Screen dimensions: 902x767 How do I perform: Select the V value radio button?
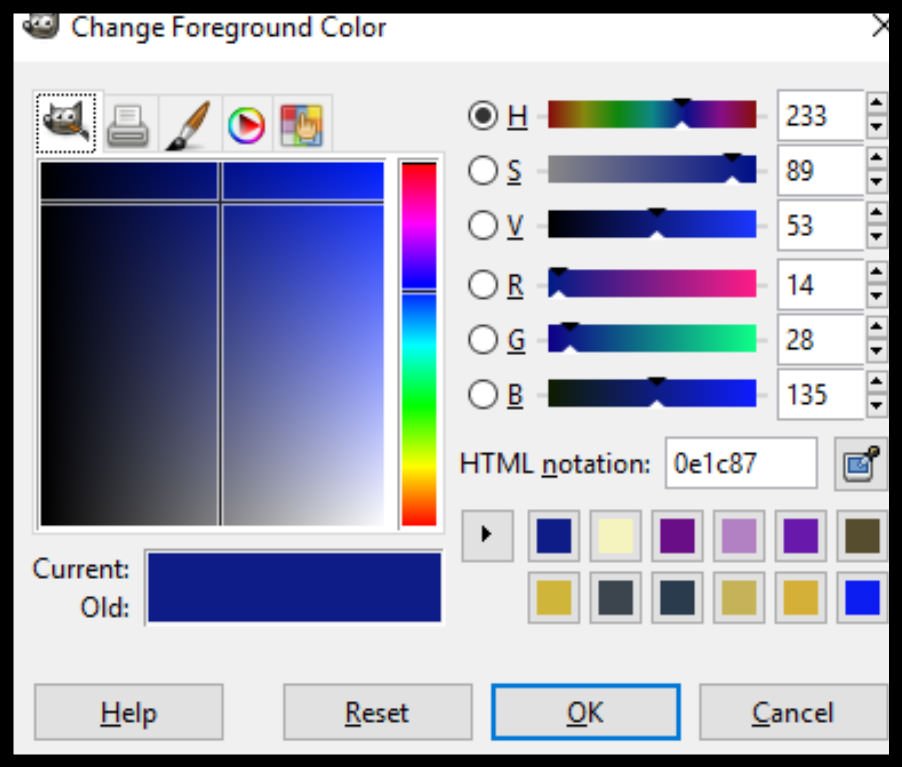tap(483, 225)
